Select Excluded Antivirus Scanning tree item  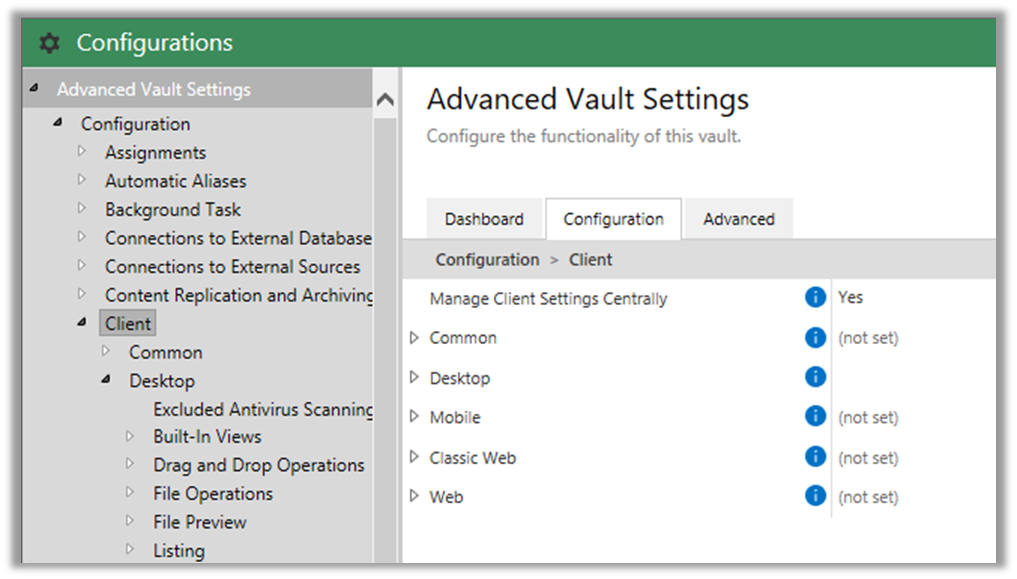(x=263, y=409)
